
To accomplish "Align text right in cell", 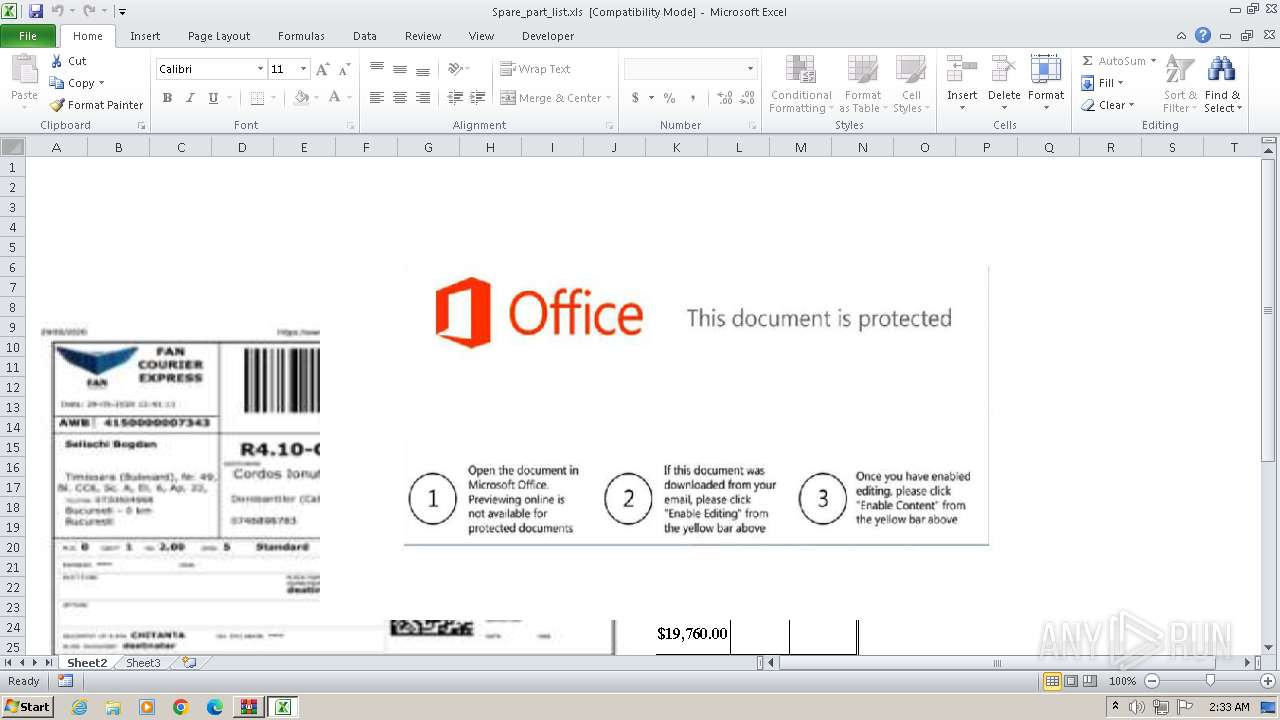I will (423, 98).
